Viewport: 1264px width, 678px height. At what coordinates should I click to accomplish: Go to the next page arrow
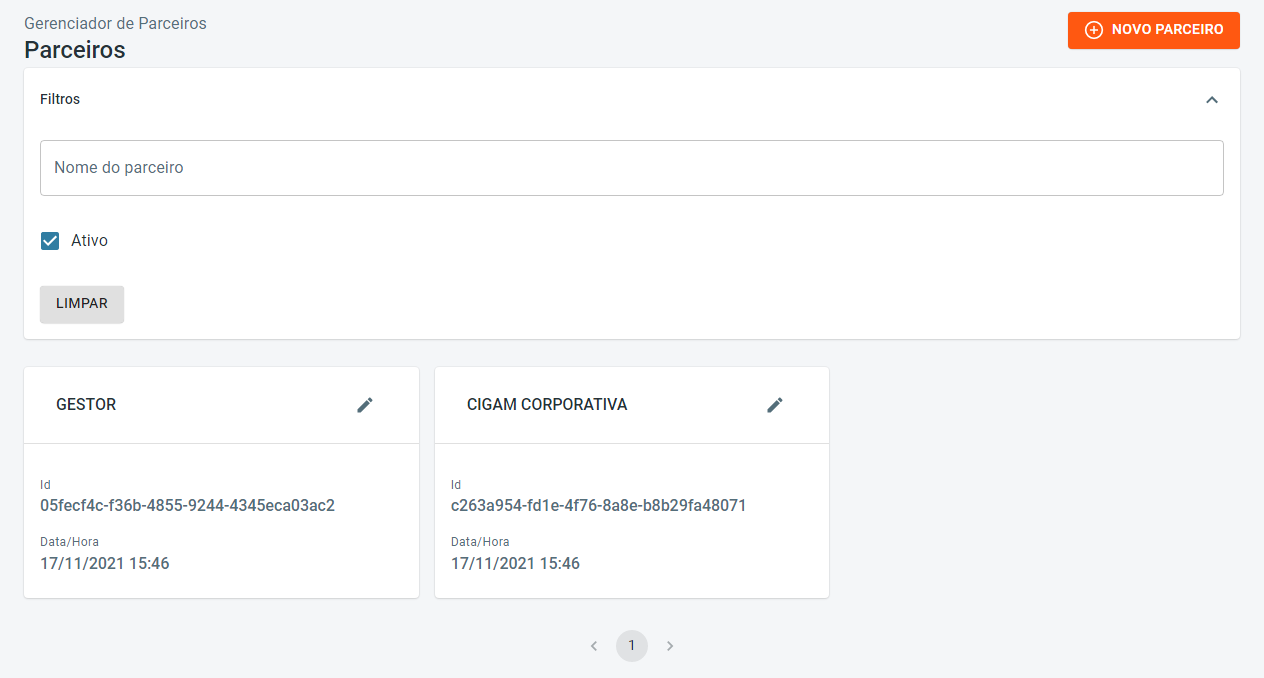pyautogui.click(x=670, y=646)
